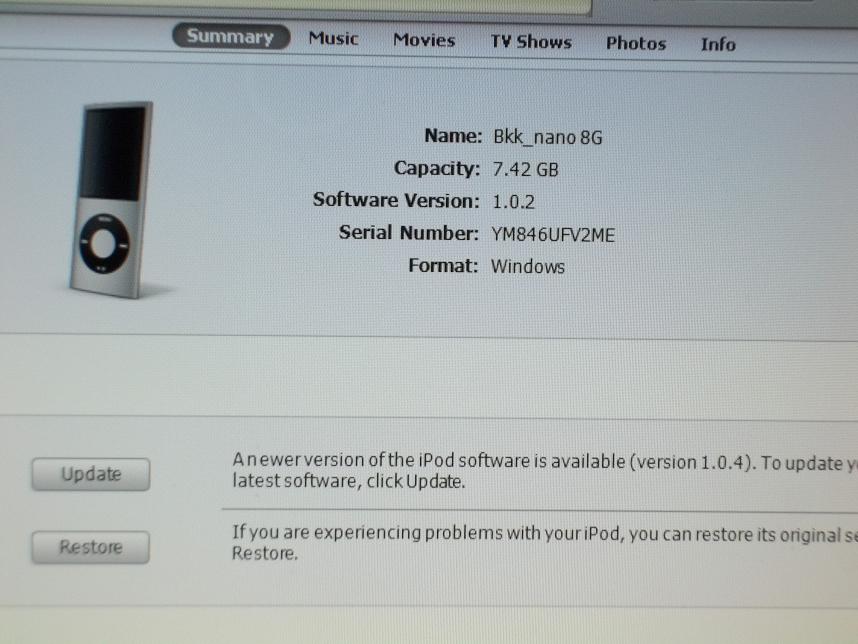858x644 pixels.
Task: Open the Music tab
Action: tap(333, 38)
